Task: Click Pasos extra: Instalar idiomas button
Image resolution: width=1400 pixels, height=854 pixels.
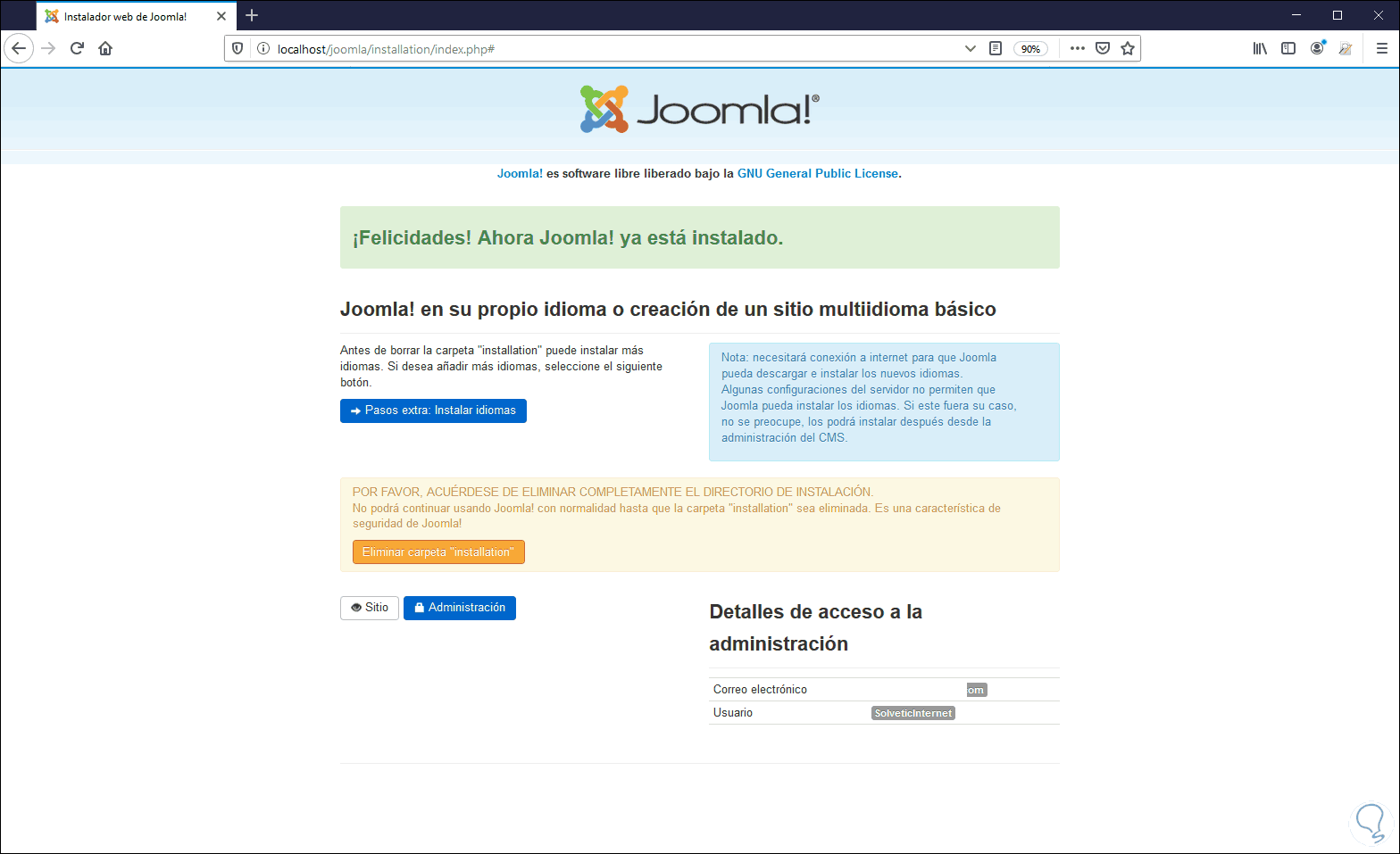Action: (433, 410)
